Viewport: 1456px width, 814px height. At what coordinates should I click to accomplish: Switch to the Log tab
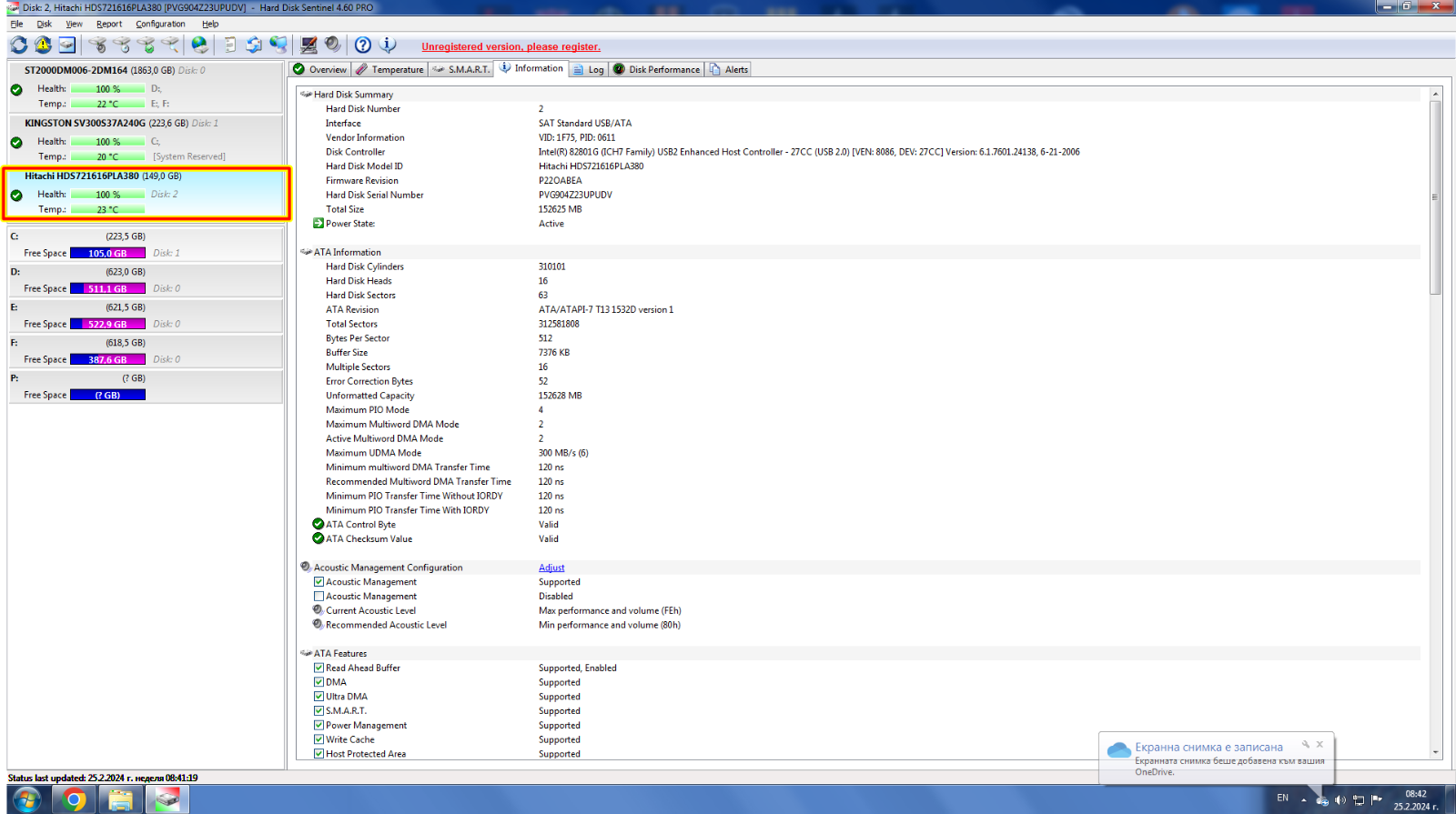[x=589, y=69]
